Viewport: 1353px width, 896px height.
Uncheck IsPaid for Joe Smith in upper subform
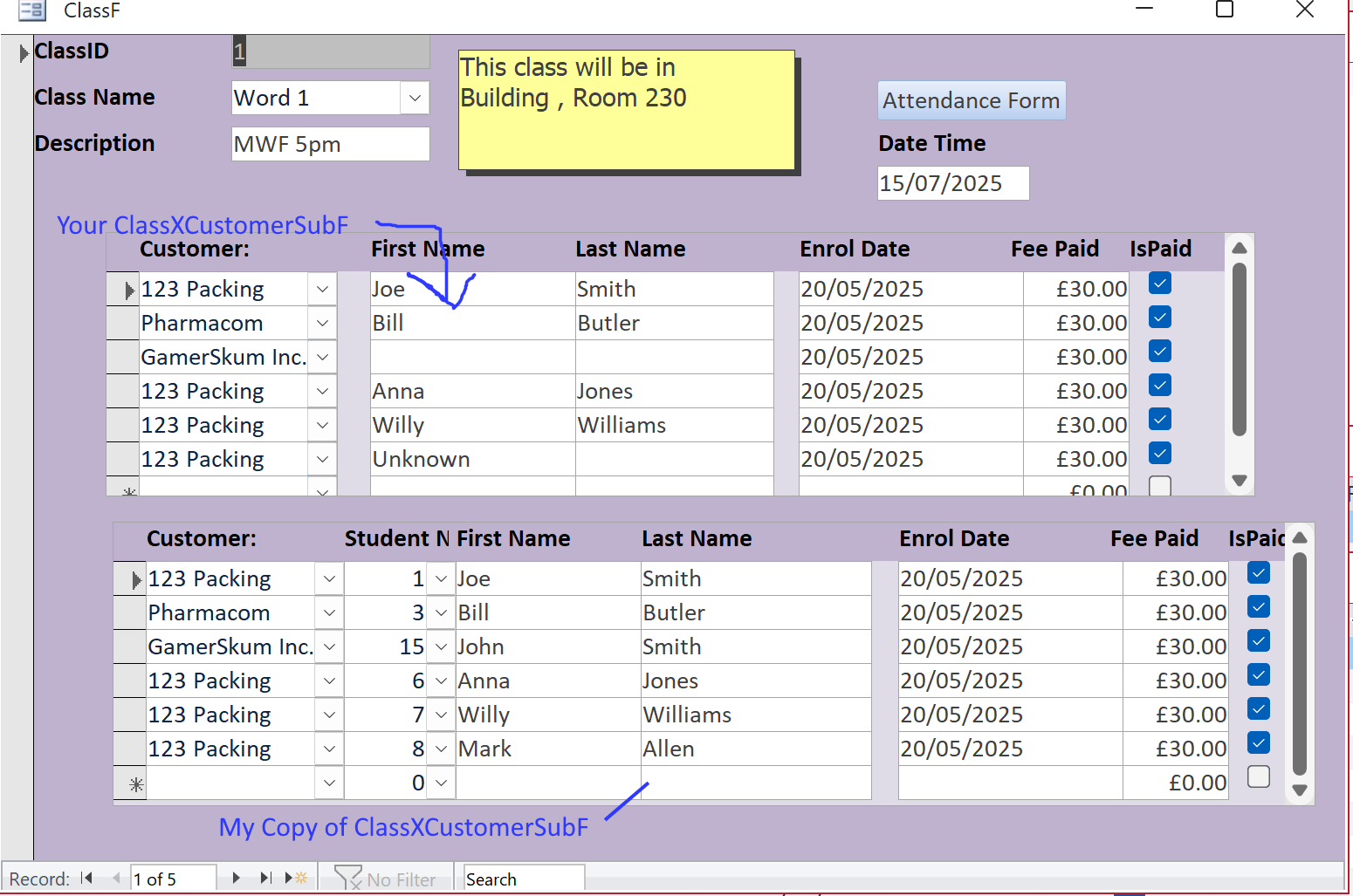[1159, 284]
